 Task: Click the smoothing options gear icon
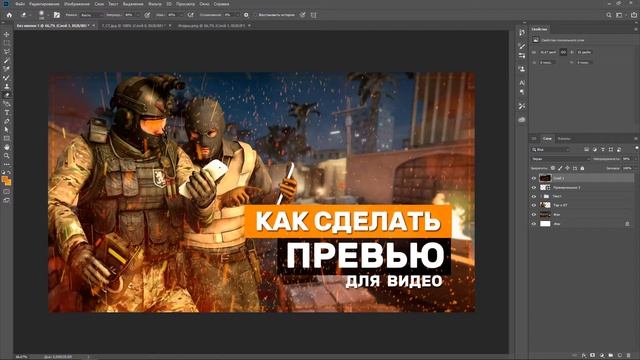[246, 15]
